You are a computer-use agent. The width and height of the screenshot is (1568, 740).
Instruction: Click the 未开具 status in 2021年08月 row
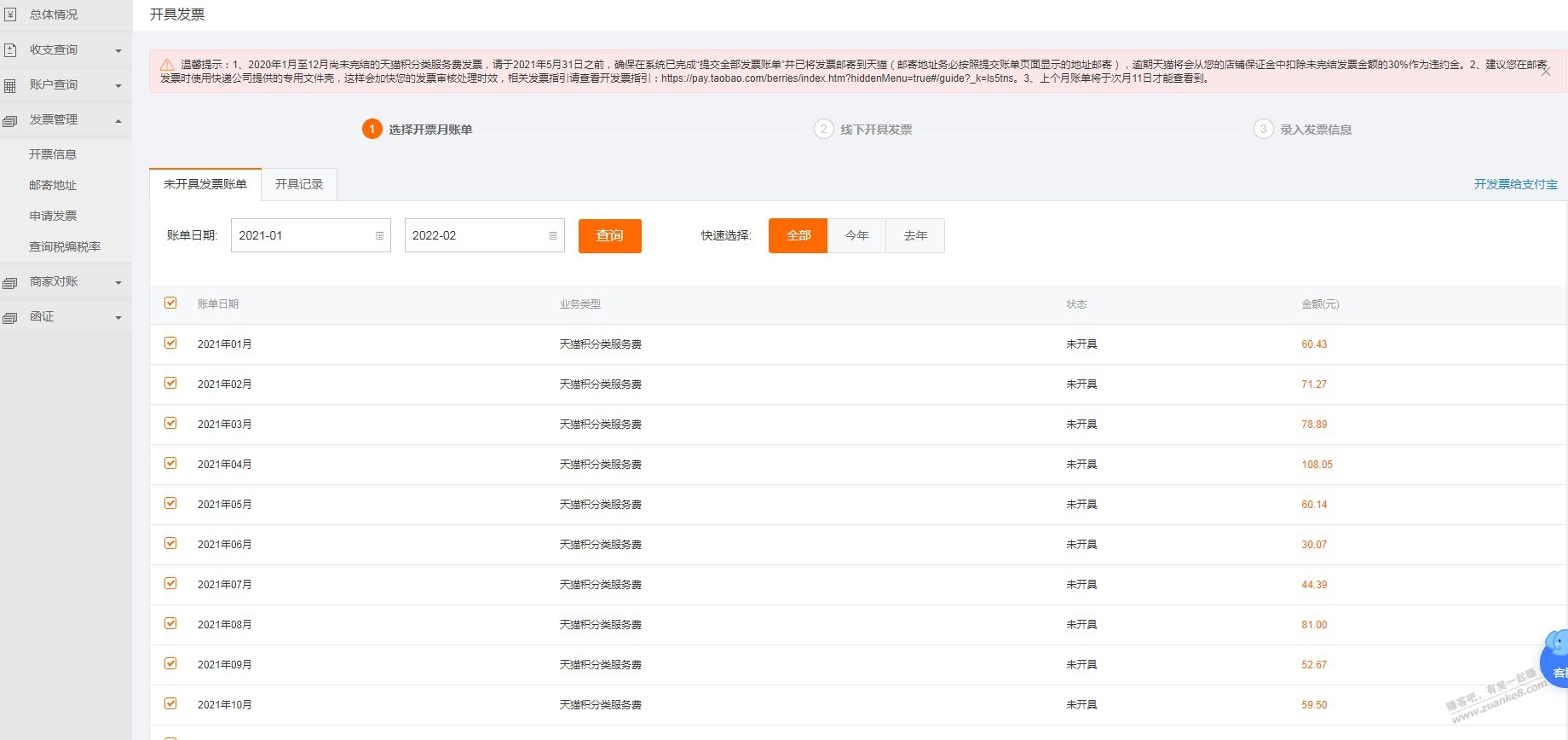(x=1081, y=625)
